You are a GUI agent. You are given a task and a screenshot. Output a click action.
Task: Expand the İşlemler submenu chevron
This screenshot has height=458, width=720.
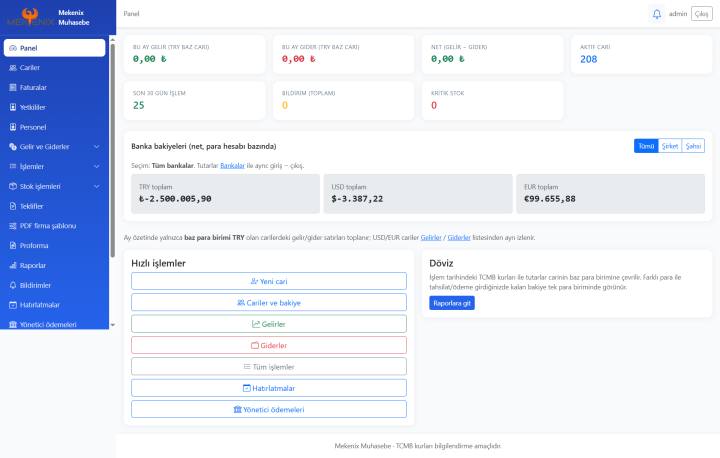tap(96, 166)
